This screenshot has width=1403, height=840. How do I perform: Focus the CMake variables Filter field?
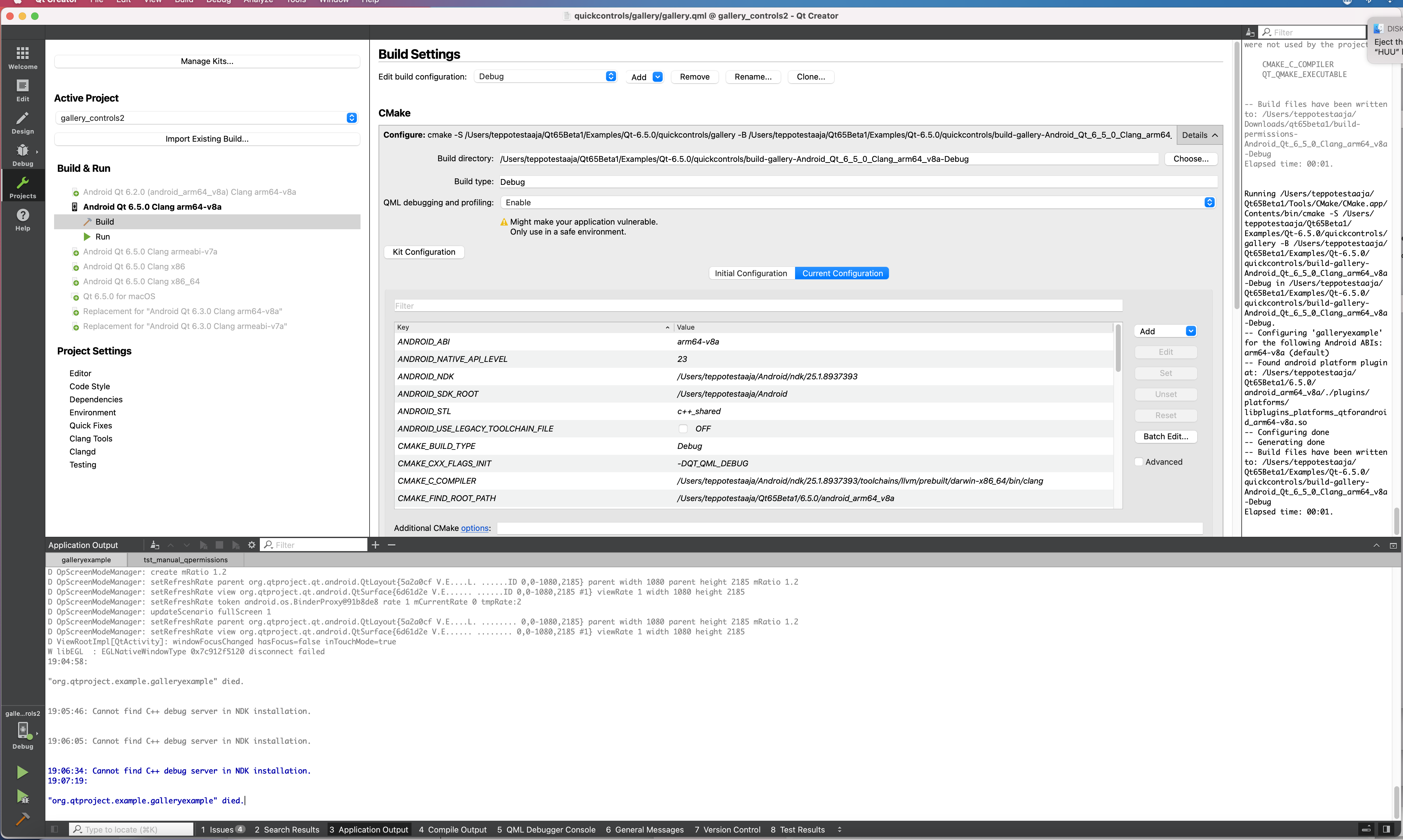(758, 306)
